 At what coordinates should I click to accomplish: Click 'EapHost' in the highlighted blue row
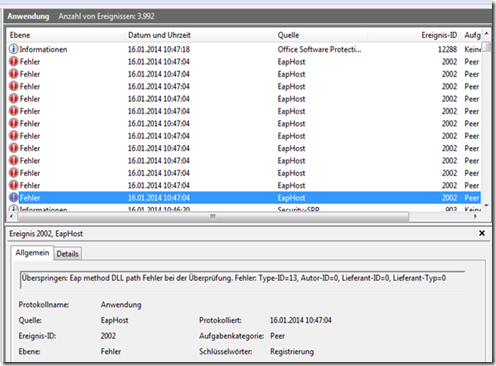[291, 198]
